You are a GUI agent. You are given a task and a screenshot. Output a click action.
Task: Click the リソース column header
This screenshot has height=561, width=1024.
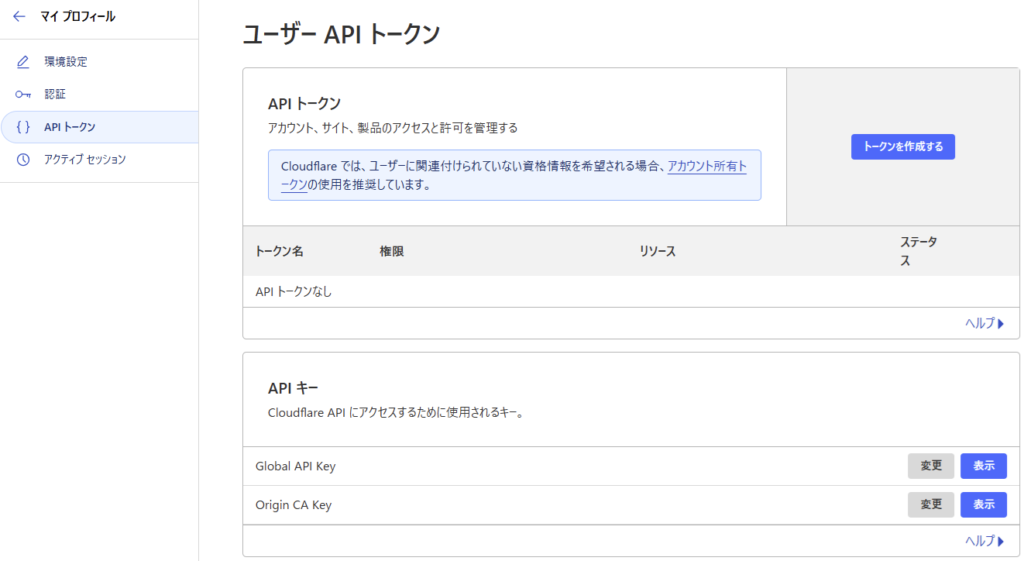(x=658, y=251)
